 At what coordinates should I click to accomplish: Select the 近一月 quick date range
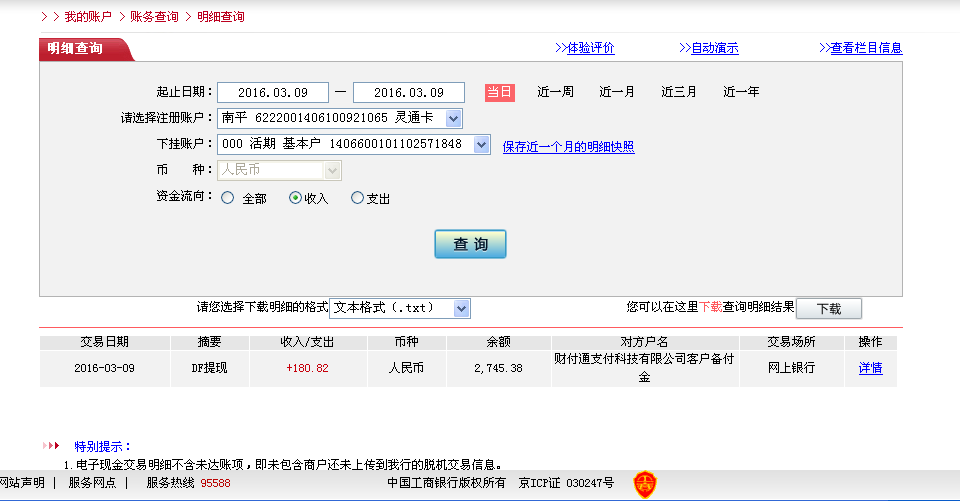[x=617, y=92]
